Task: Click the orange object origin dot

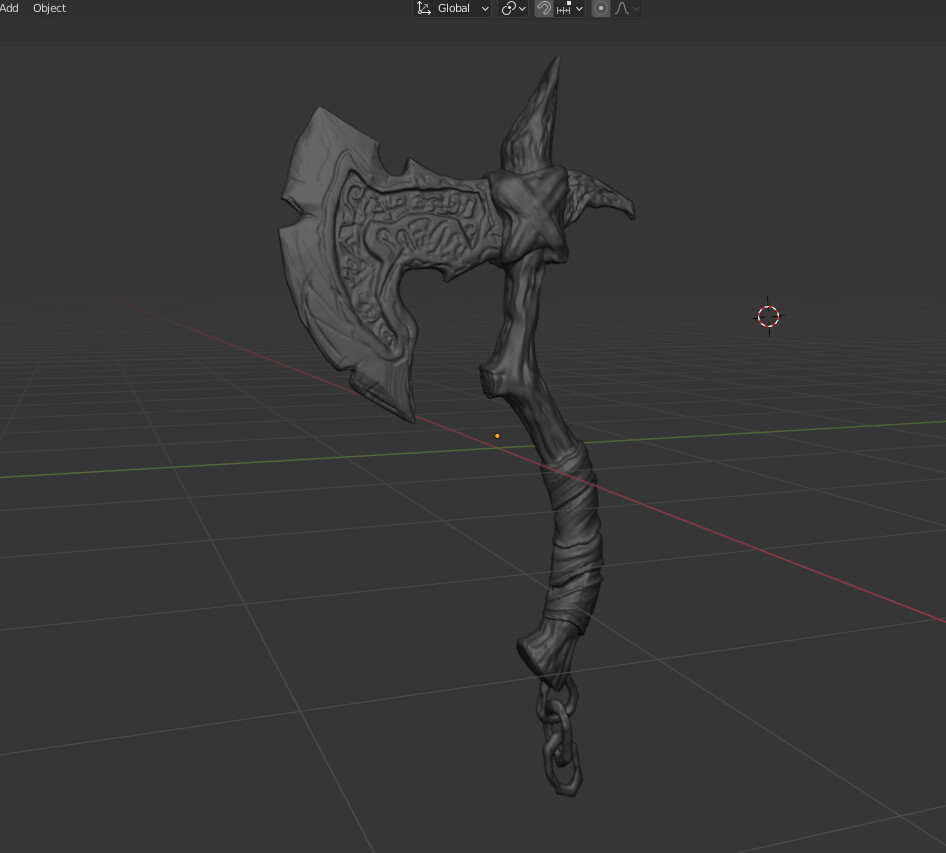Action: [x=497, y=435]
